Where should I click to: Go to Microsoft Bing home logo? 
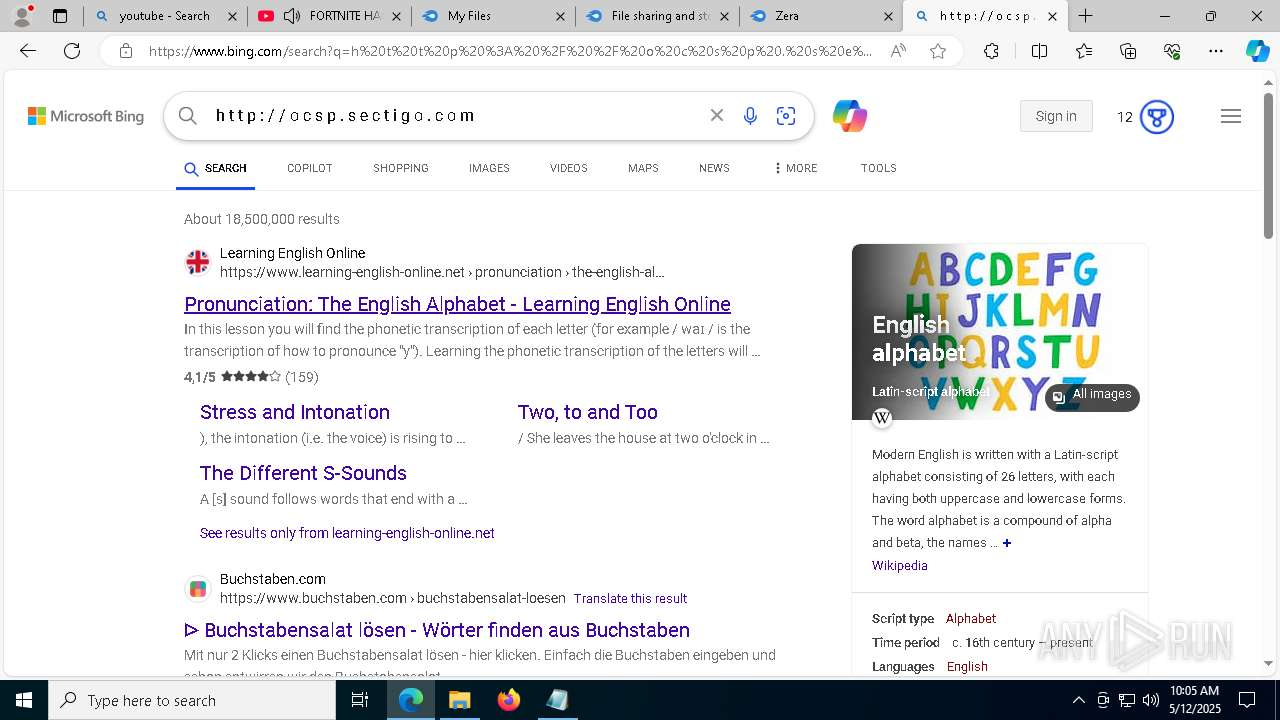pyautogui.click(x=86, y=116)
